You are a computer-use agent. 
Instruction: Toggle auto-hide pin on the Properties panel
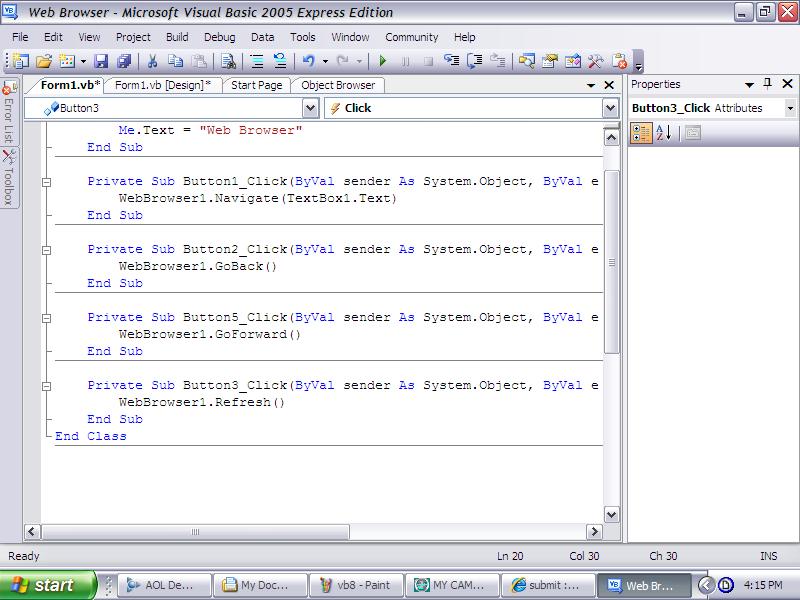click(x=770, y=84)
